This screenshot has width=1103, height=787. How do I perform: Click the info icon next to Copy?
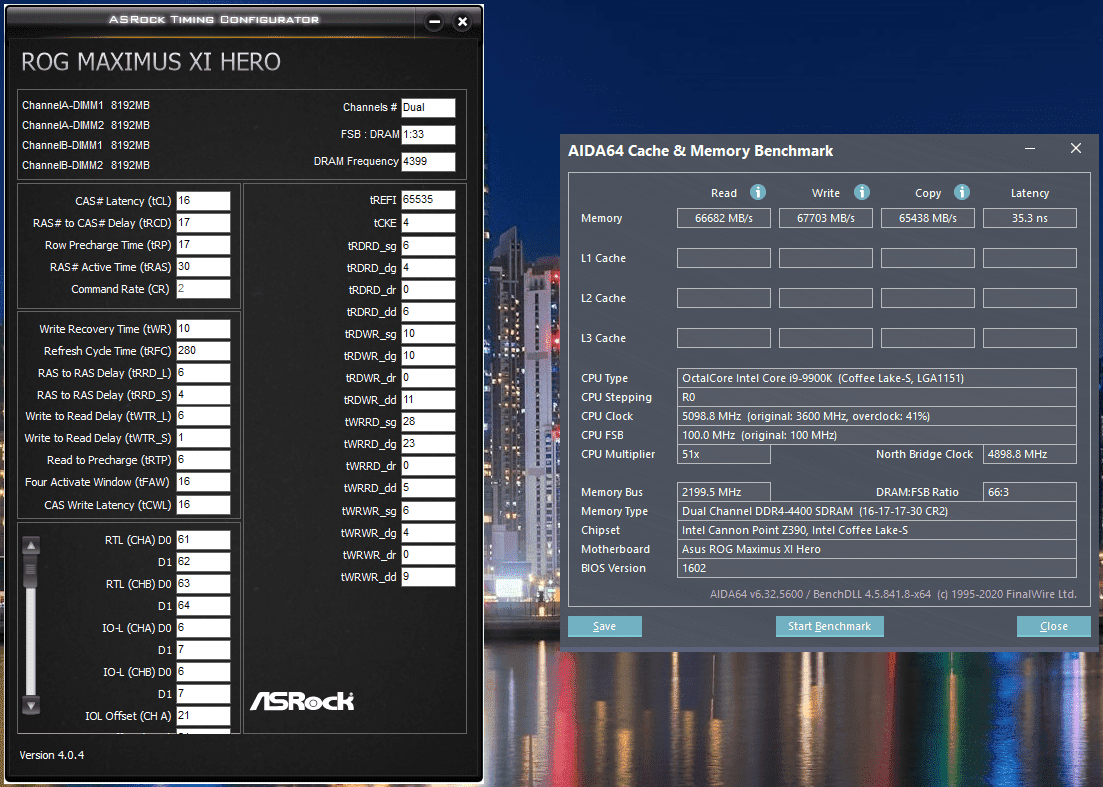(x=962, y=192)
